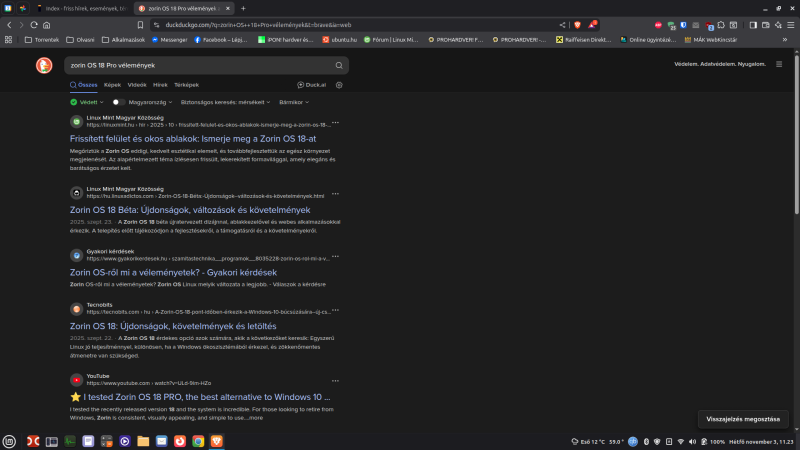Open the Adblock Plus extension
The width and height of the screenshot is (800, 450).
pyautogui.click(x=658, y=24)
